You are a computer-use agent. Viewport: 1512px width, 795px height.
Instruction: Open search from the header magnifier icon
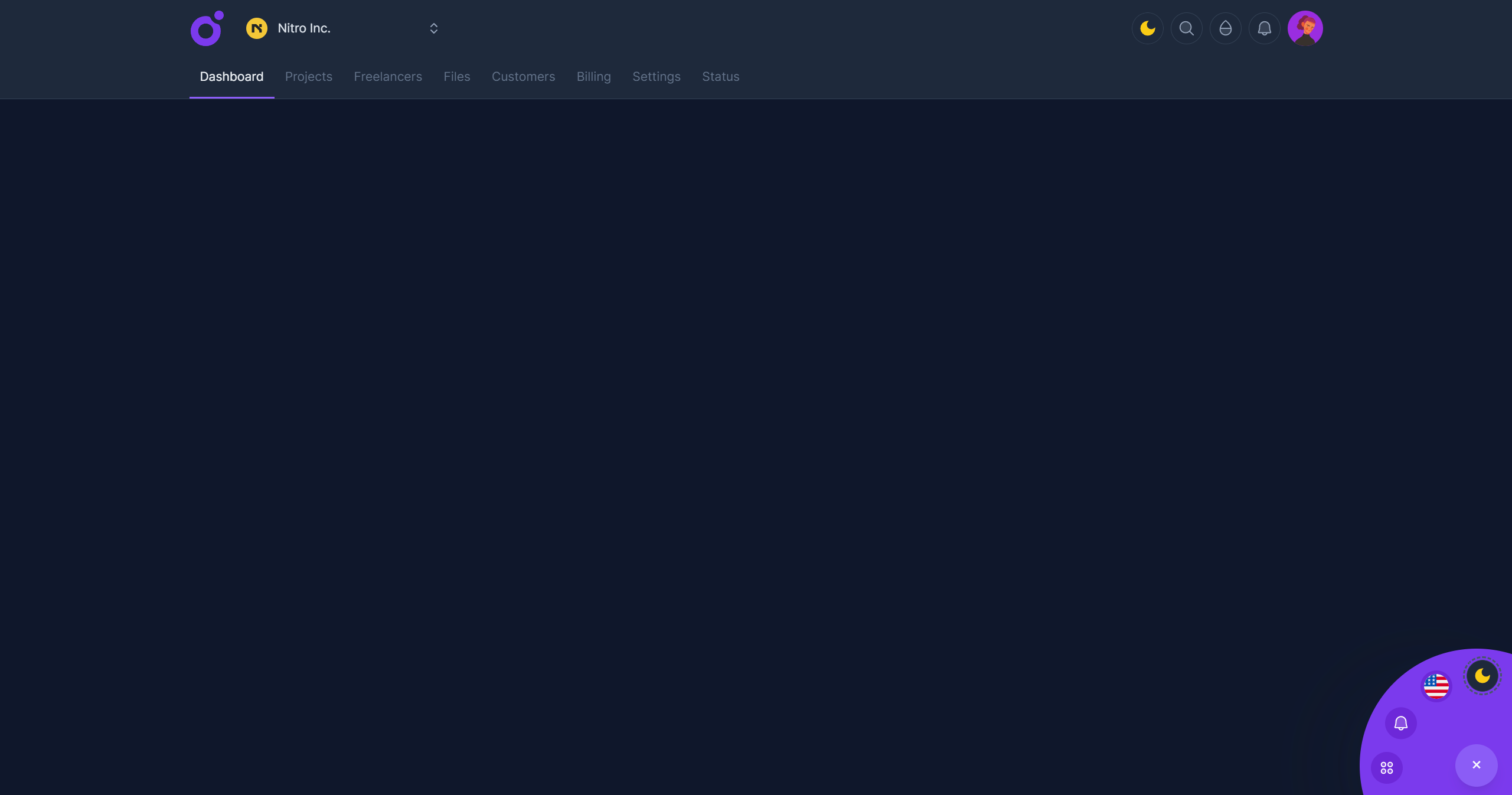1186,28
